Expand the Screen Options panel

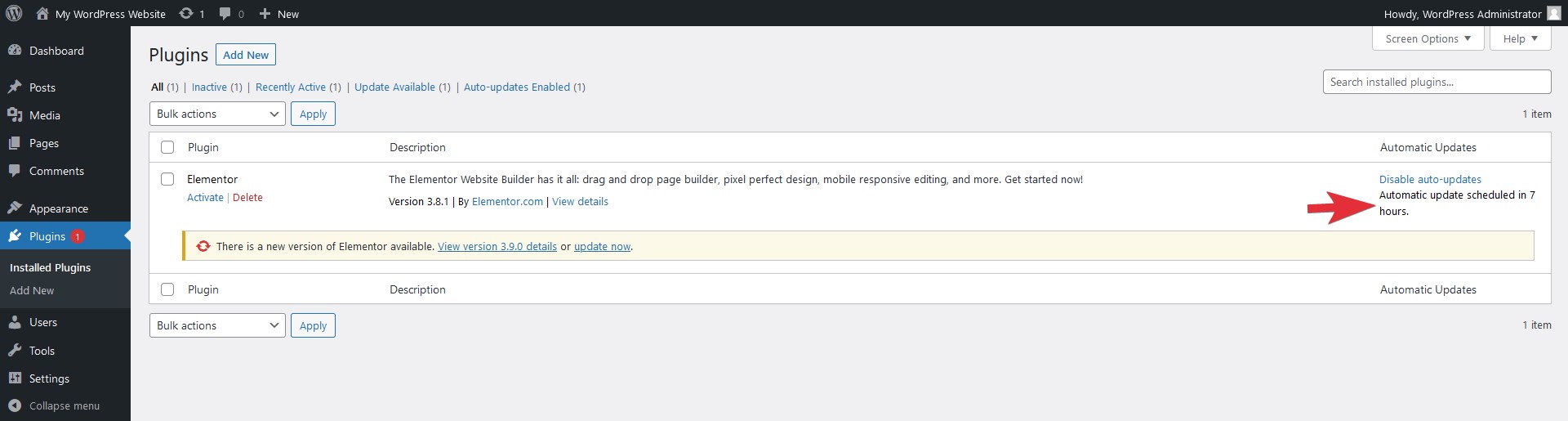tap(1428, 38)
